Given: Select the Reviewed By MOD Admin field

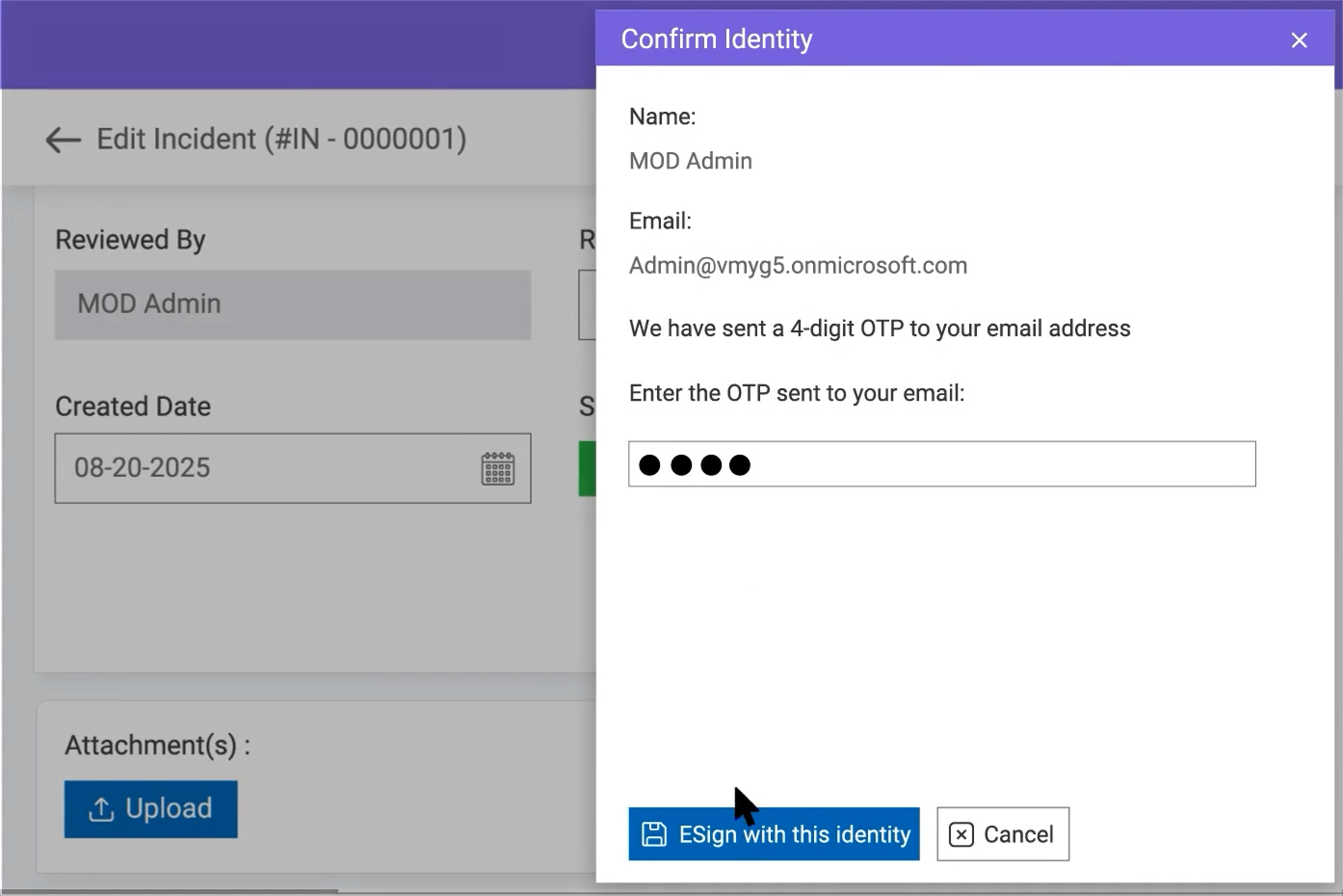Looking at the screenshot, I should click(x=293, y=304).
